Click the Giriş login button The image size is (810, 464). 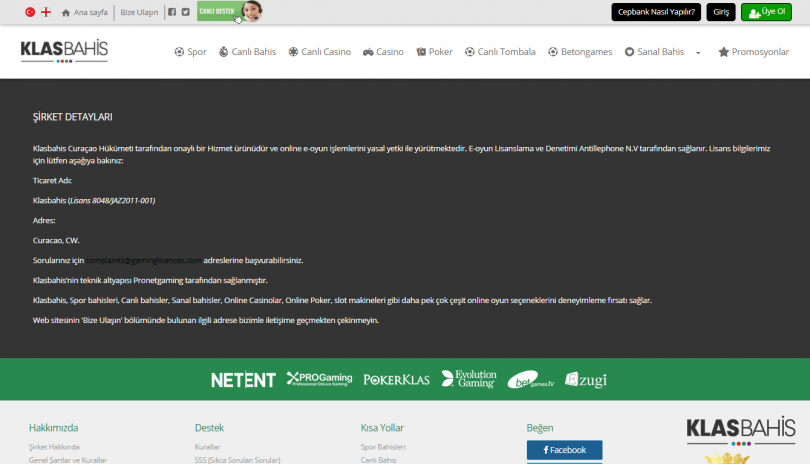click(x=721, y=12)
